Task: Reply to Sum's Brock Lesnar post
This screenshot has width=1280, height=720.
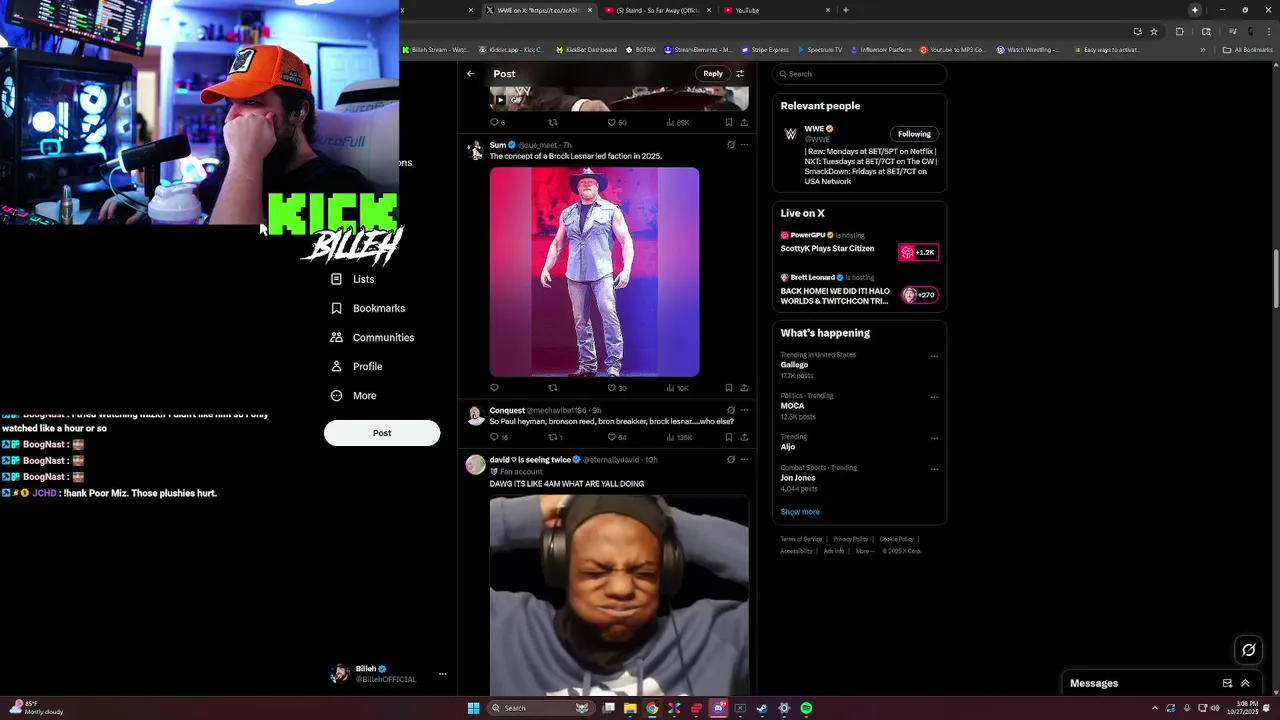Action: point(494,388)
